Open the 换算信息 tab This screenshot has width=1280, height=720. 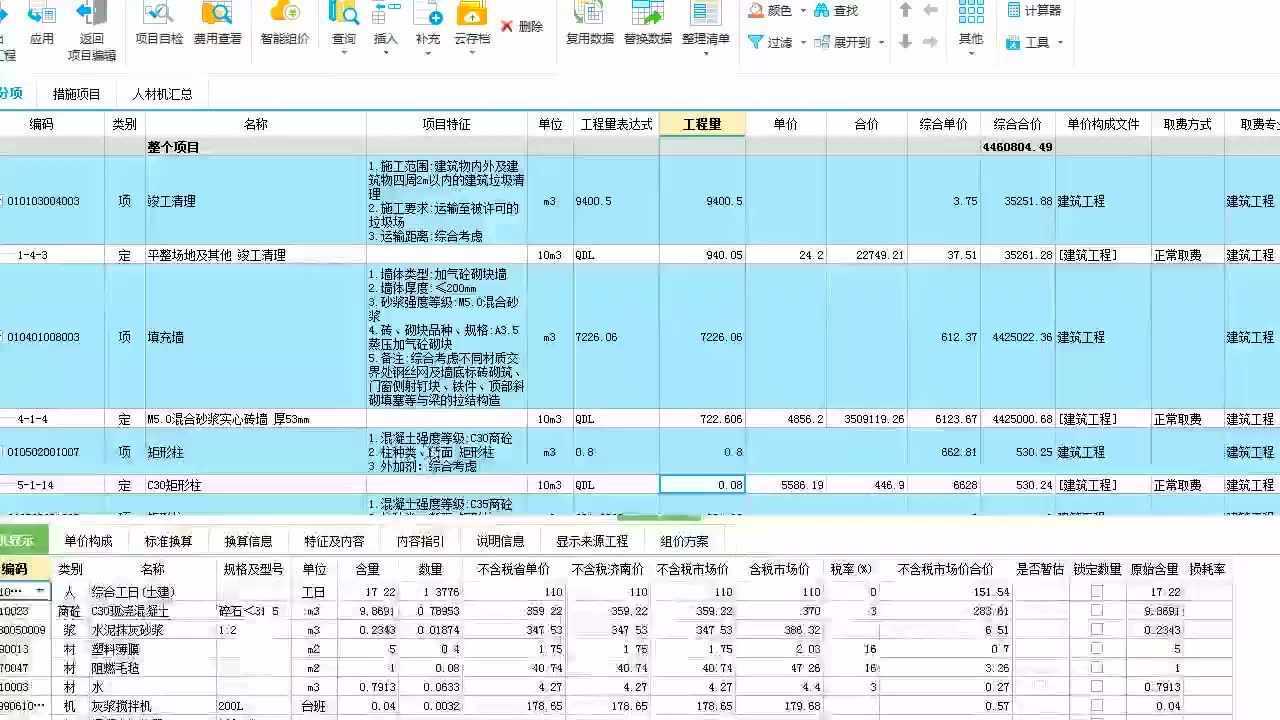[x=249, y=541]
